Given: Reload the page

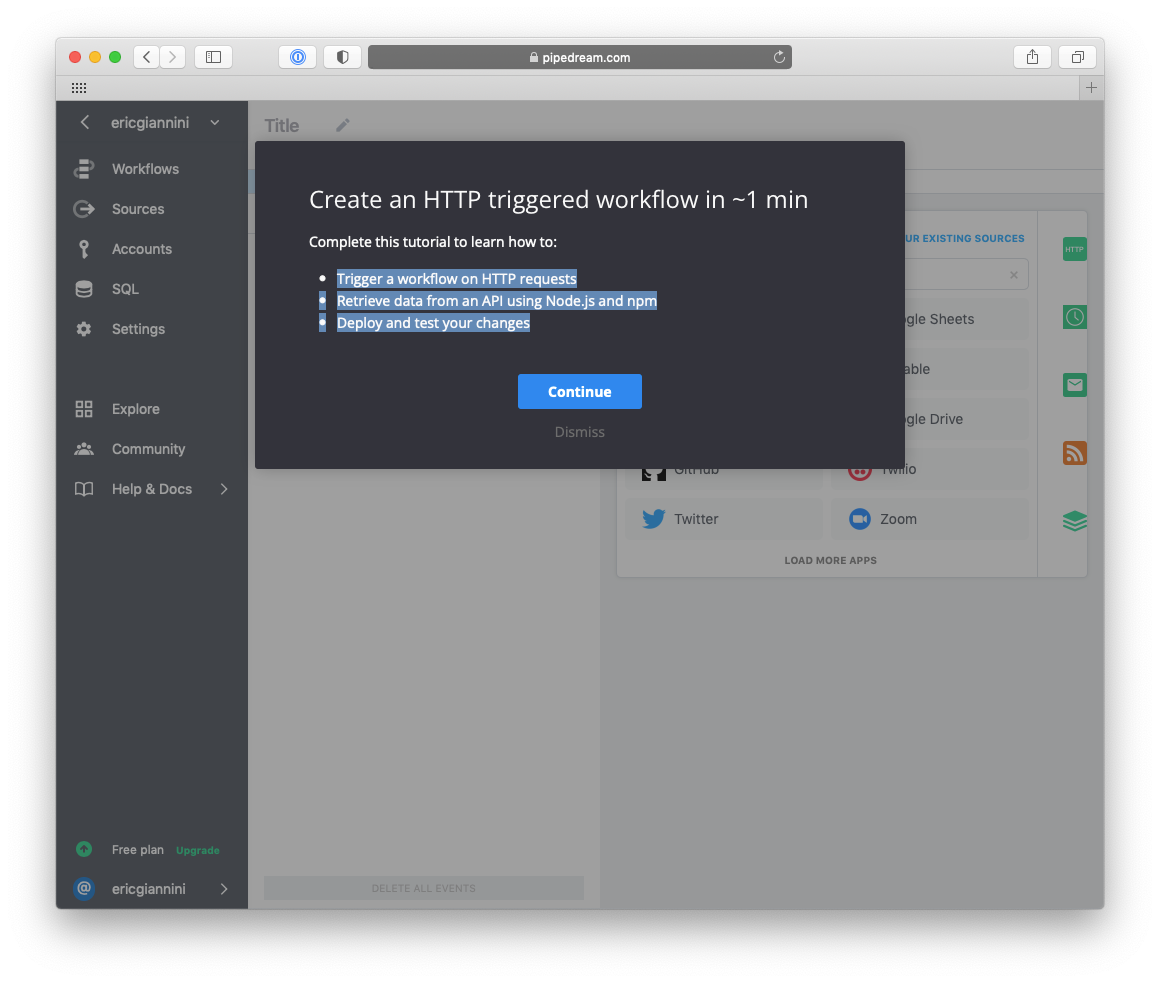Looking at the screenshot, I should (779, 57).
